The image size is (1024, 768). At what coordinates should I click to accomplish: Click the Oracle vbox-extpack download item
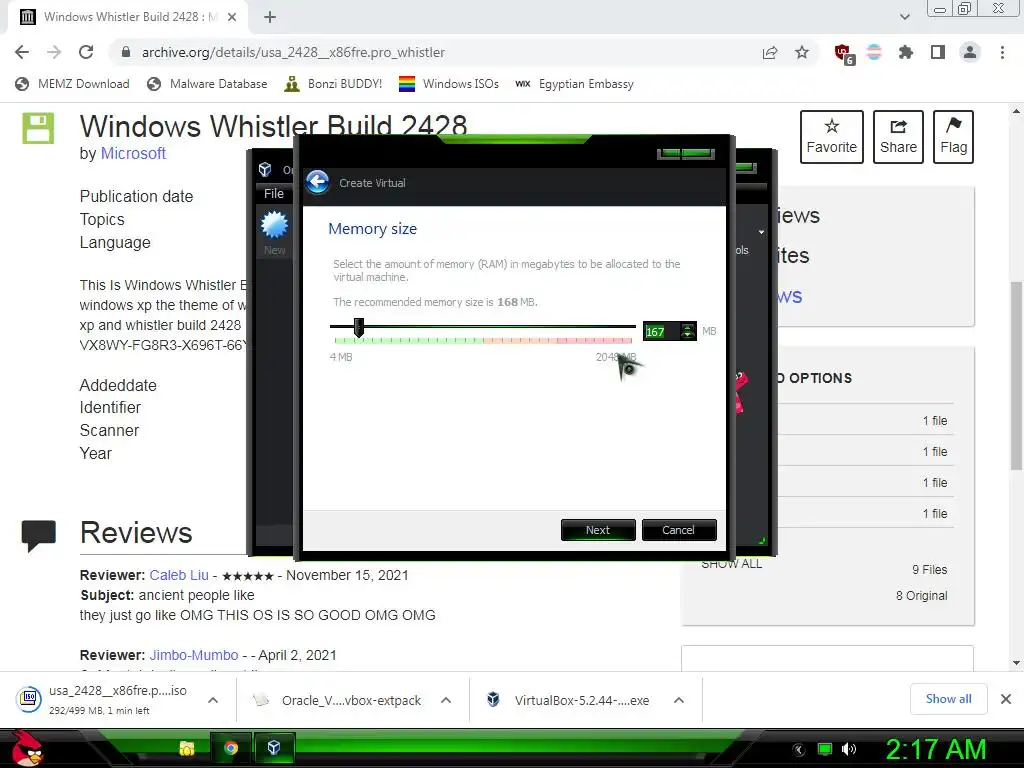click(338, 700)
